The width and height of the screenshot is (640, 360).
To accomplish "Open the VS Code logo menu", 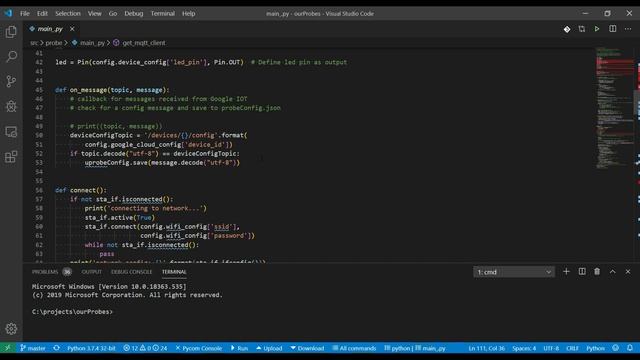I will (x=8, y=13).
